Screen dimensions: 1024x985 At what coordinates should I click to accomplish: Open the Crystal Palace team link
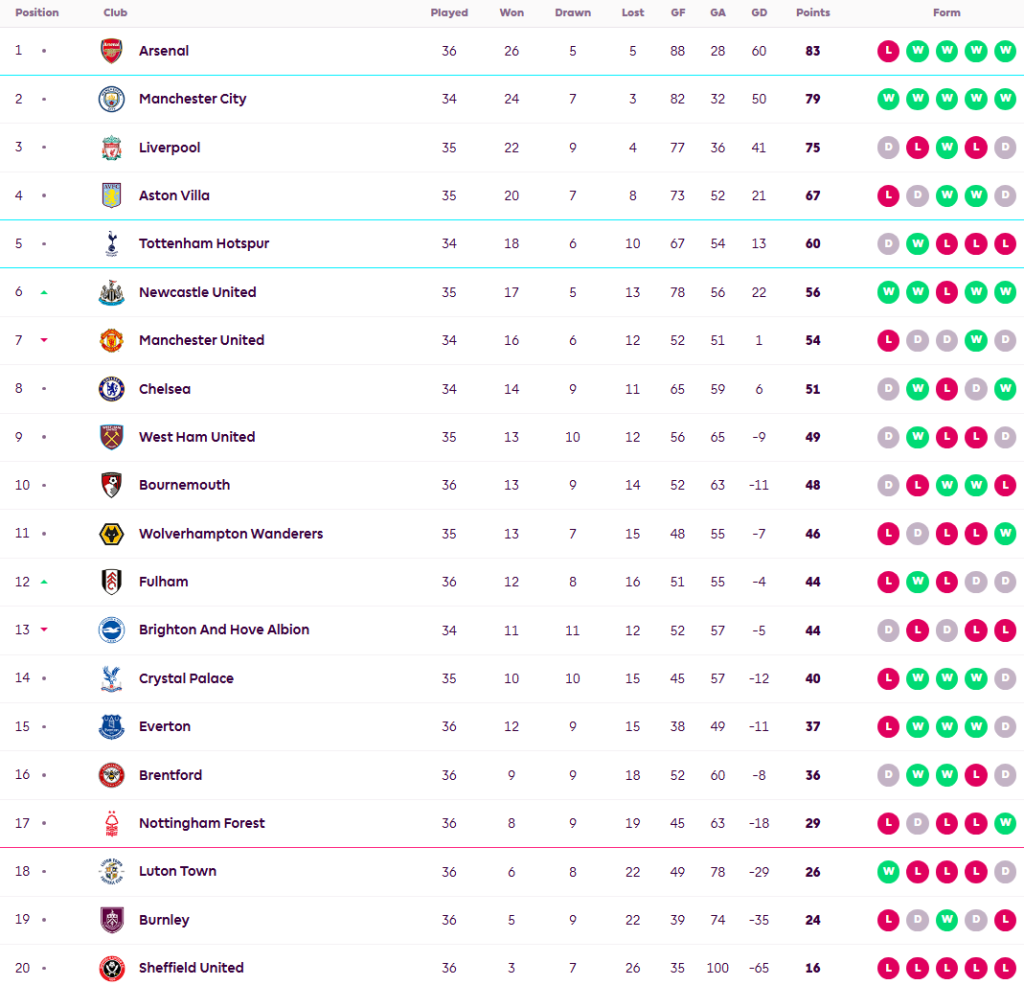pos(186,678)
